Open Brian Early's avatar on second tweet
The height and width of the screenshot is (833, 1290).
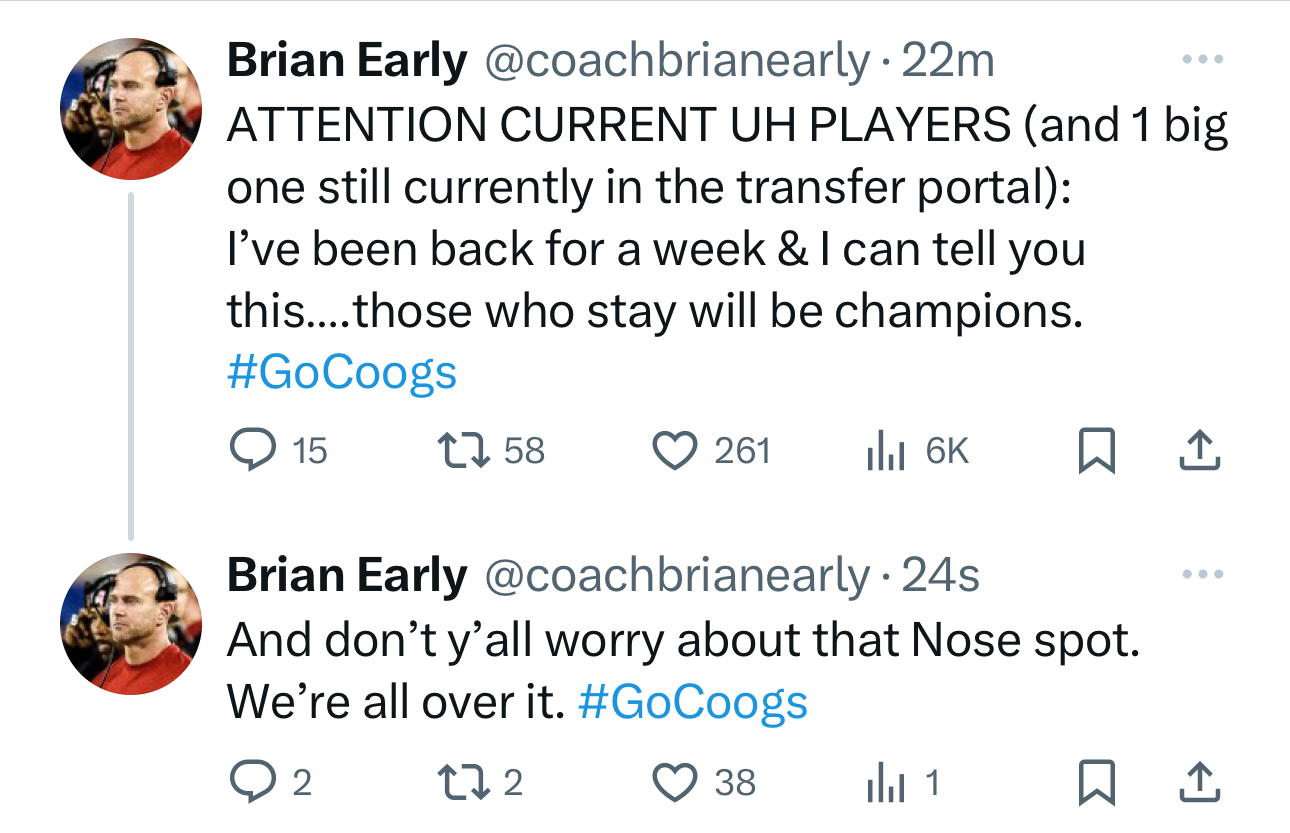coord(132,624)
